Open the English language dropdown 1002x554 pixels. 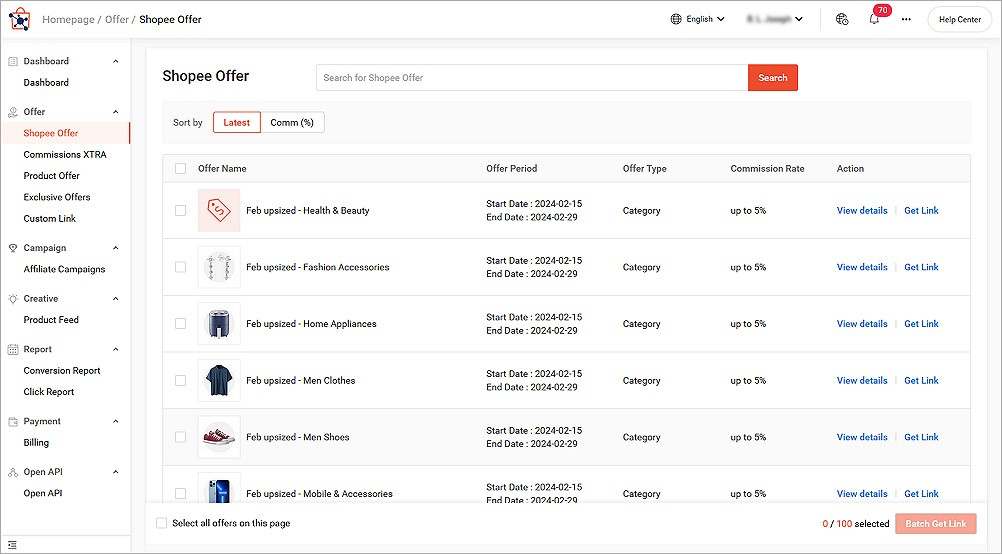(x=698, y=19)
